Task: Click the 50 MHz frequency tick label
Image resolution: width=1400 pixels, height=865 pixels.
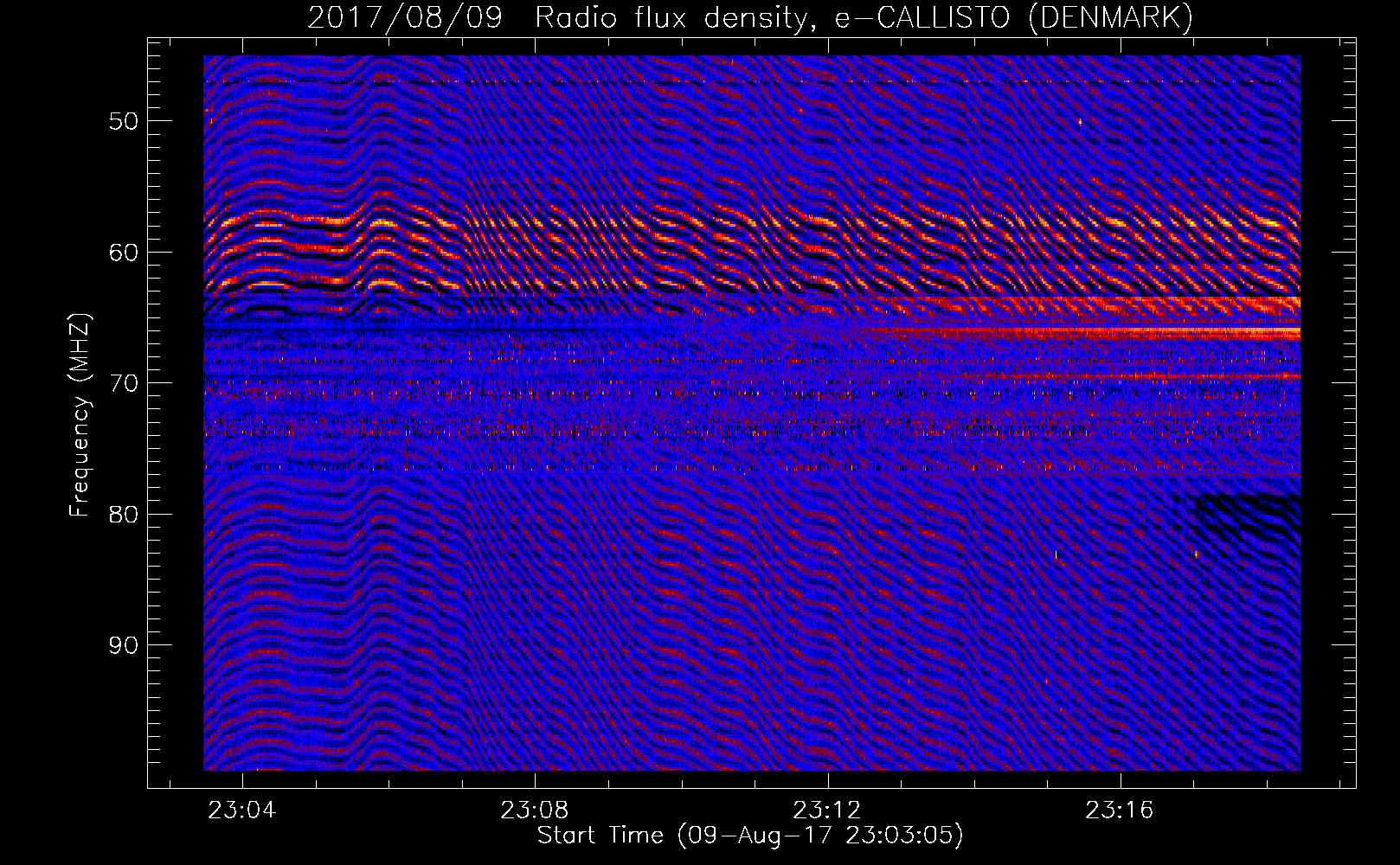Action: [124, 121]
